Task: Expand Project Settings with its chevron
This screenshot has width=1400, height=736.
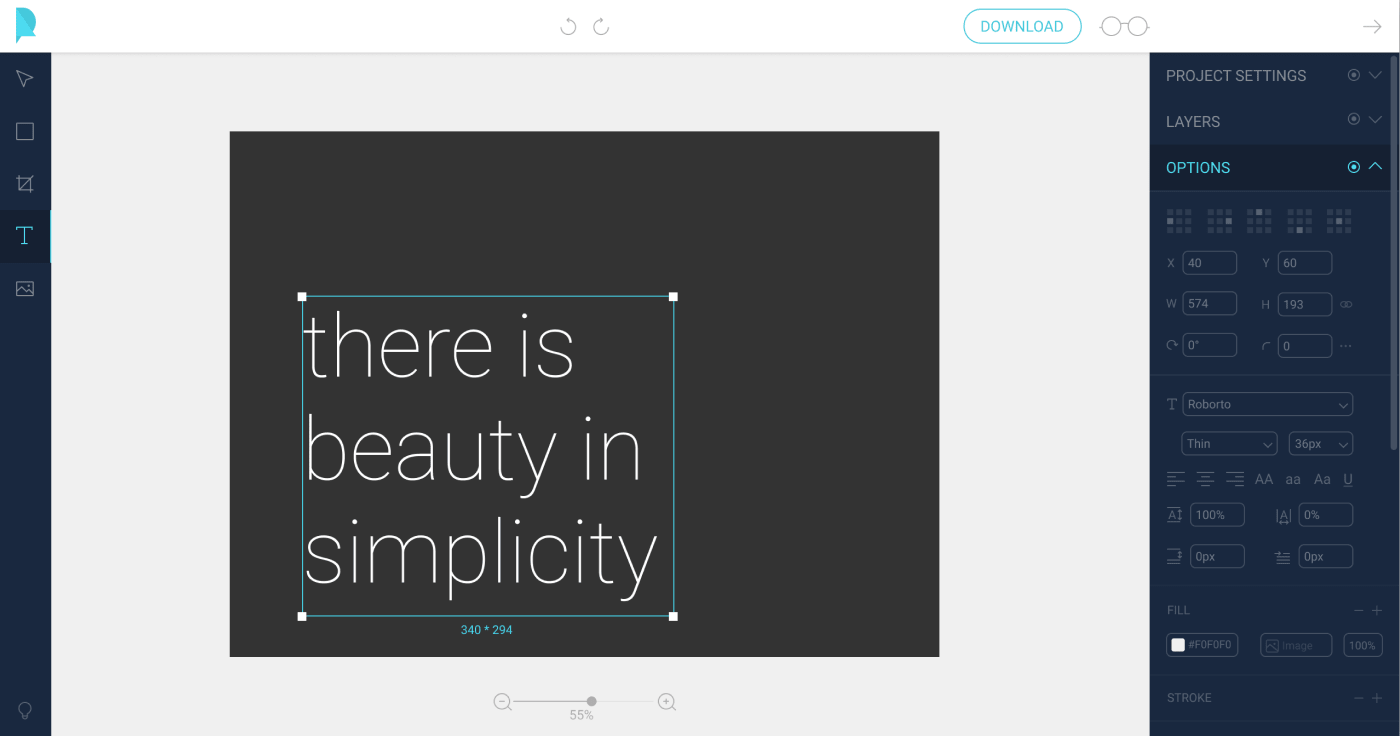Action: pyautogui.click(x=1375, y=75)
